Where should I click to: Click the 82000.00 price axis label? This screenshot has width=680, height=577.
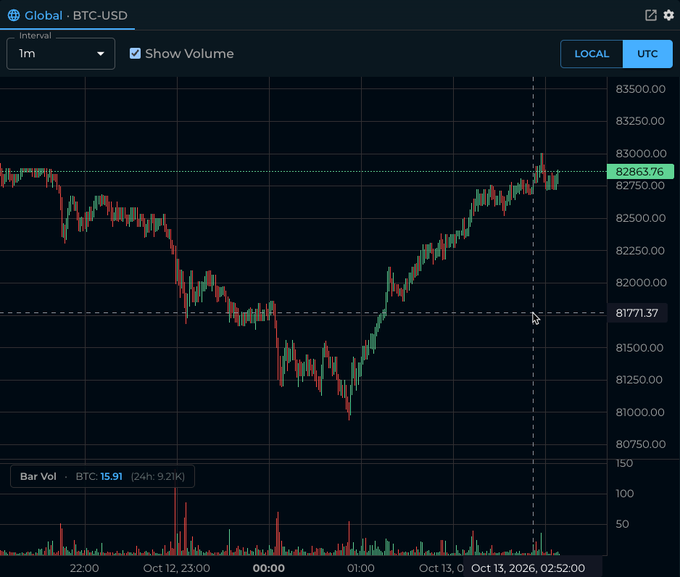[x=641, y=283]
